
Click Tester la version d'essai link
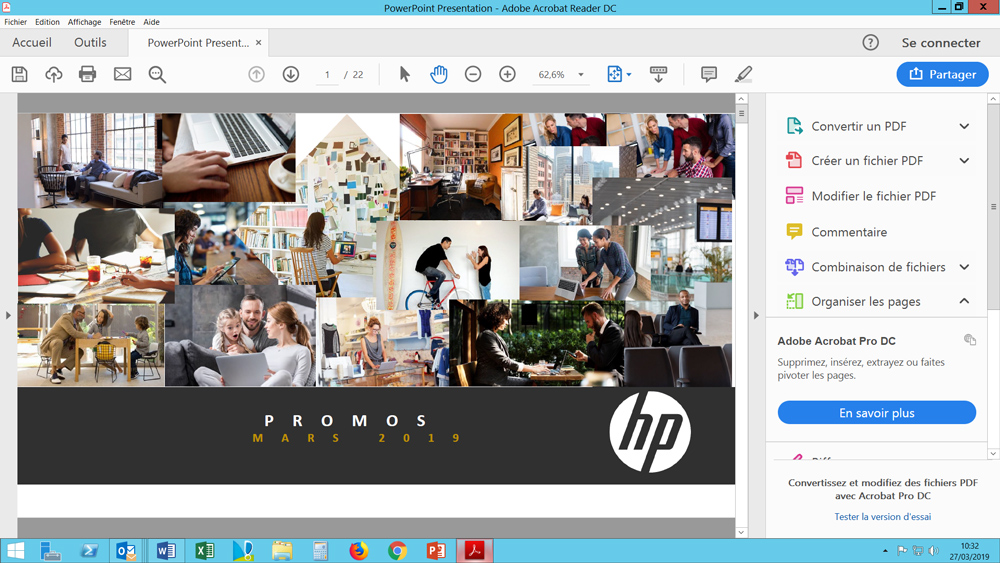pyautogui.click(x=882, y=517)
